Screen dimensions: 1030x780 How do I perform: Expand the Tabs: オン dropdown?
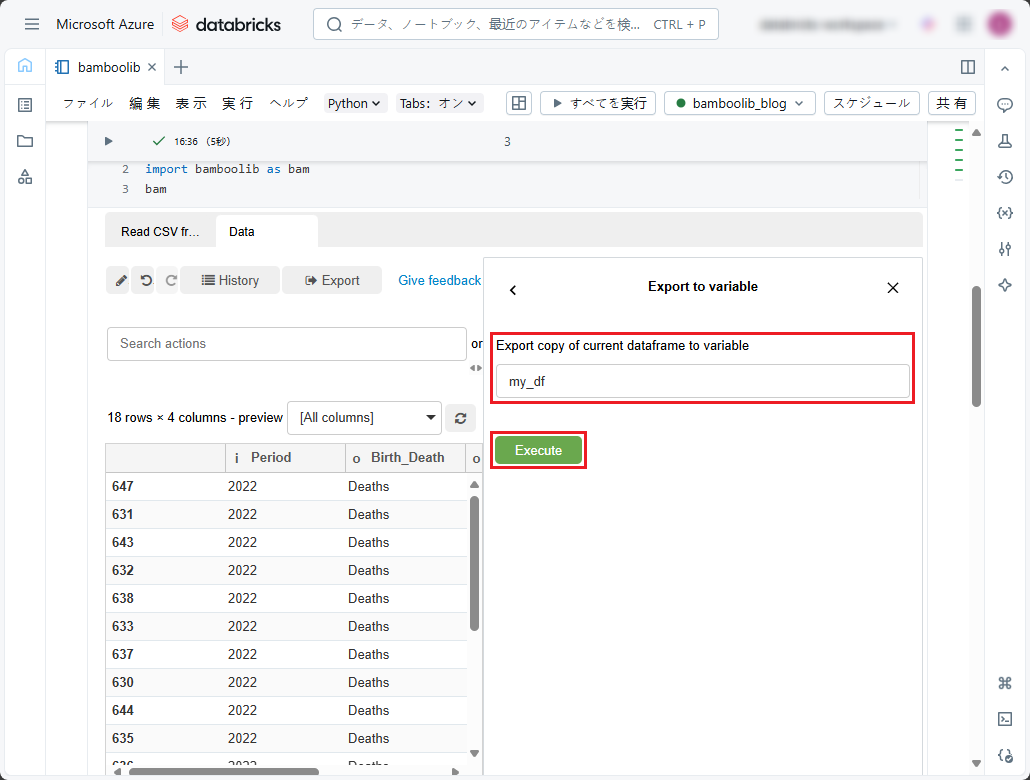click(x=439, y=103)
